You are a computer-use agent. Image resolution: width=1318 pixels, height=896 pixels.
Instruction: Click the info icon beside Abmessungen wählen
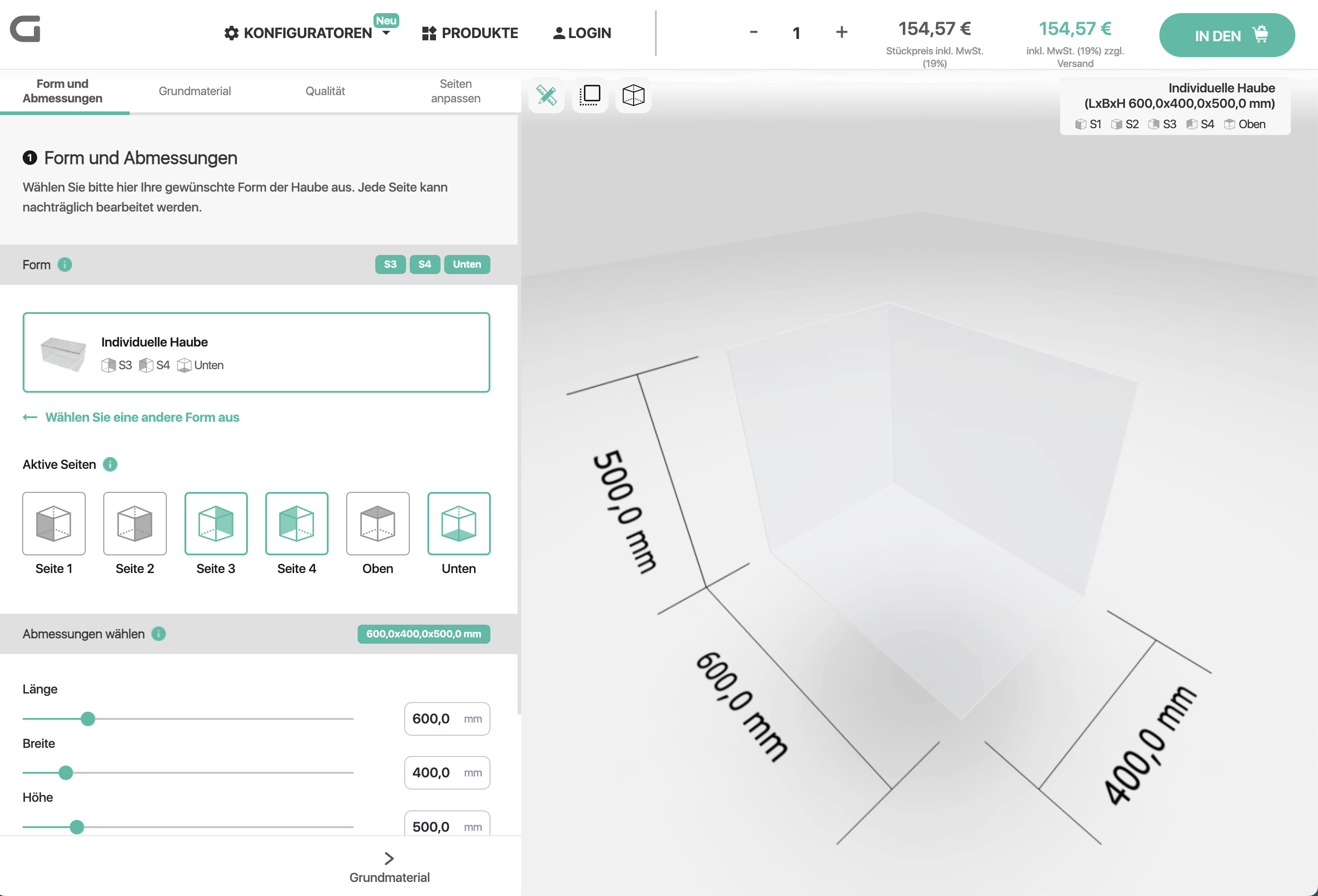159,634
